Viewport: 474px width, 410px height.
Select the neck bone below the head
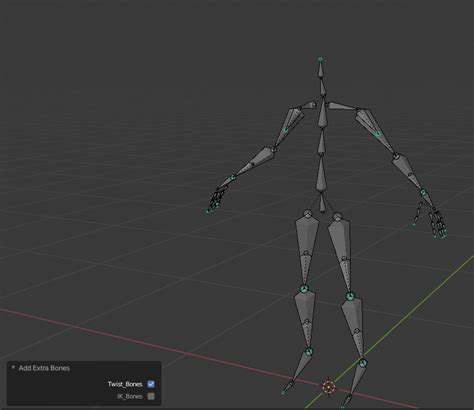(x=323, y=87)
